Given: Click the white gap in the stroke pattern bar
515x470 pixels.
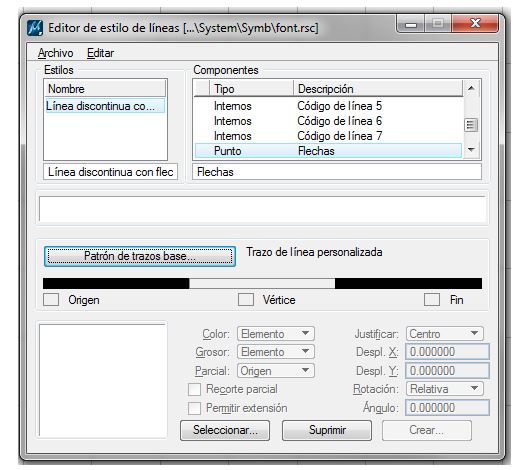Looking at the screenshot, I should coord(262,283).
